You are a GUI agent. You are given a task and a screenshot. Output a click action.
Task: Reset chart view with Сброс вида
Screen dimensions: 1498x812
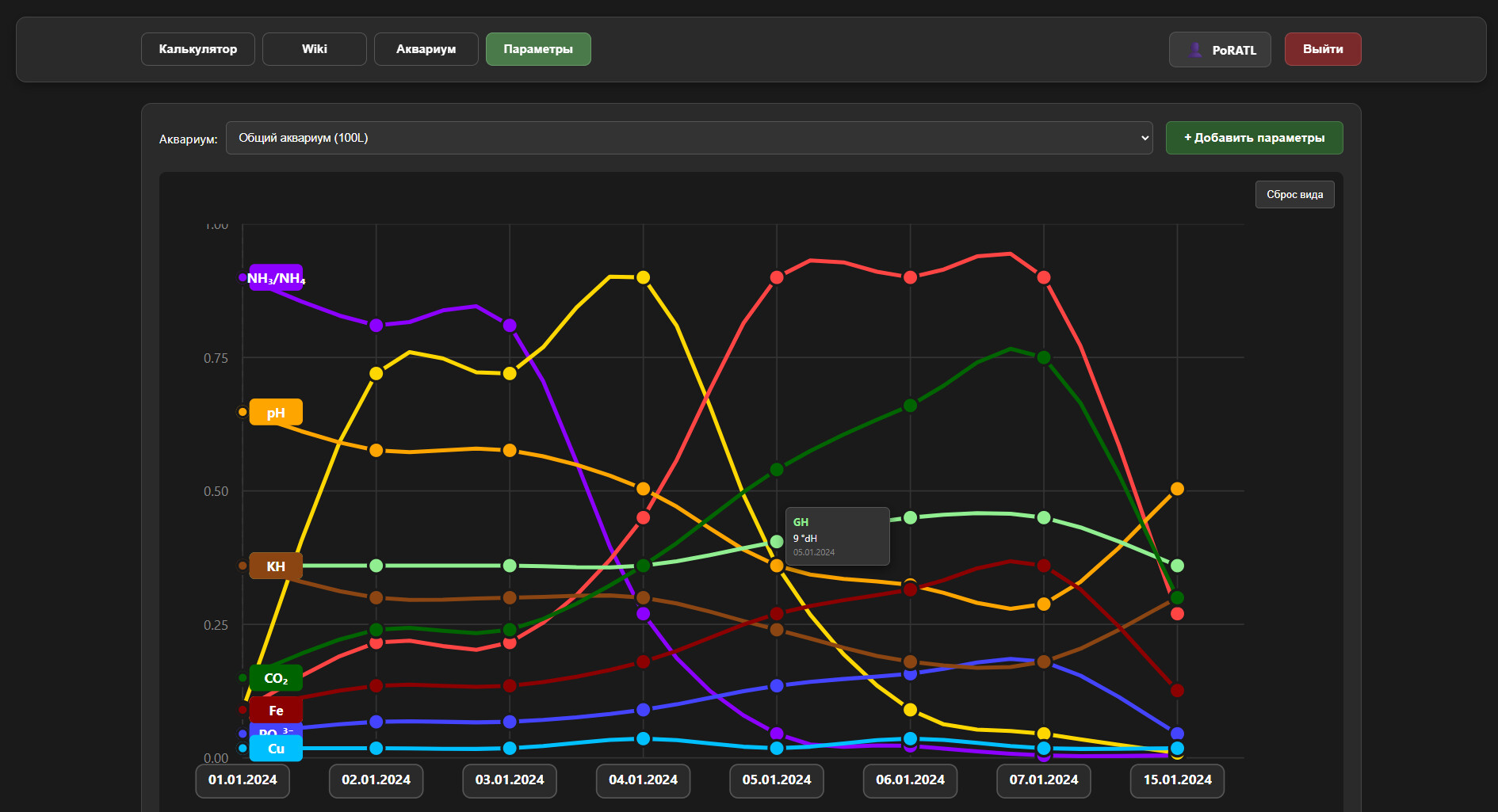coord(1294,195)
